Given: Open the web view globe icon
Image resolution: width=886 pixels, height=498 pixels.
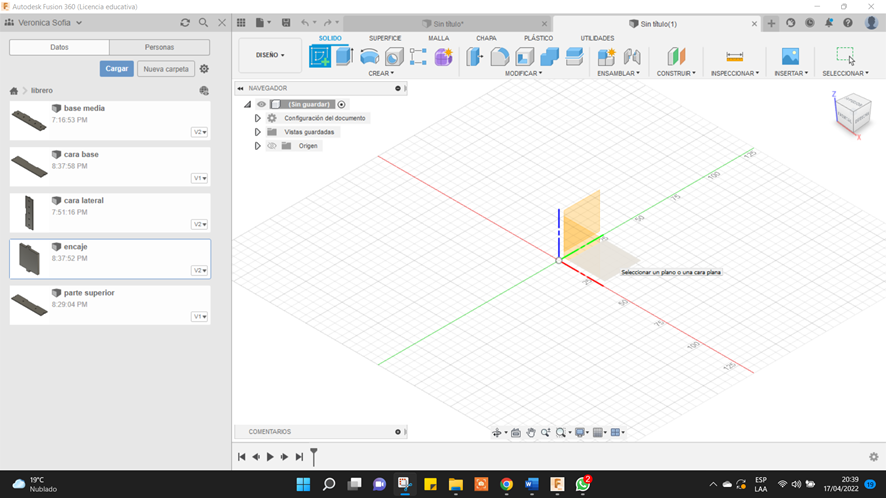Looking at the screenshot, I should pos(204,90).
